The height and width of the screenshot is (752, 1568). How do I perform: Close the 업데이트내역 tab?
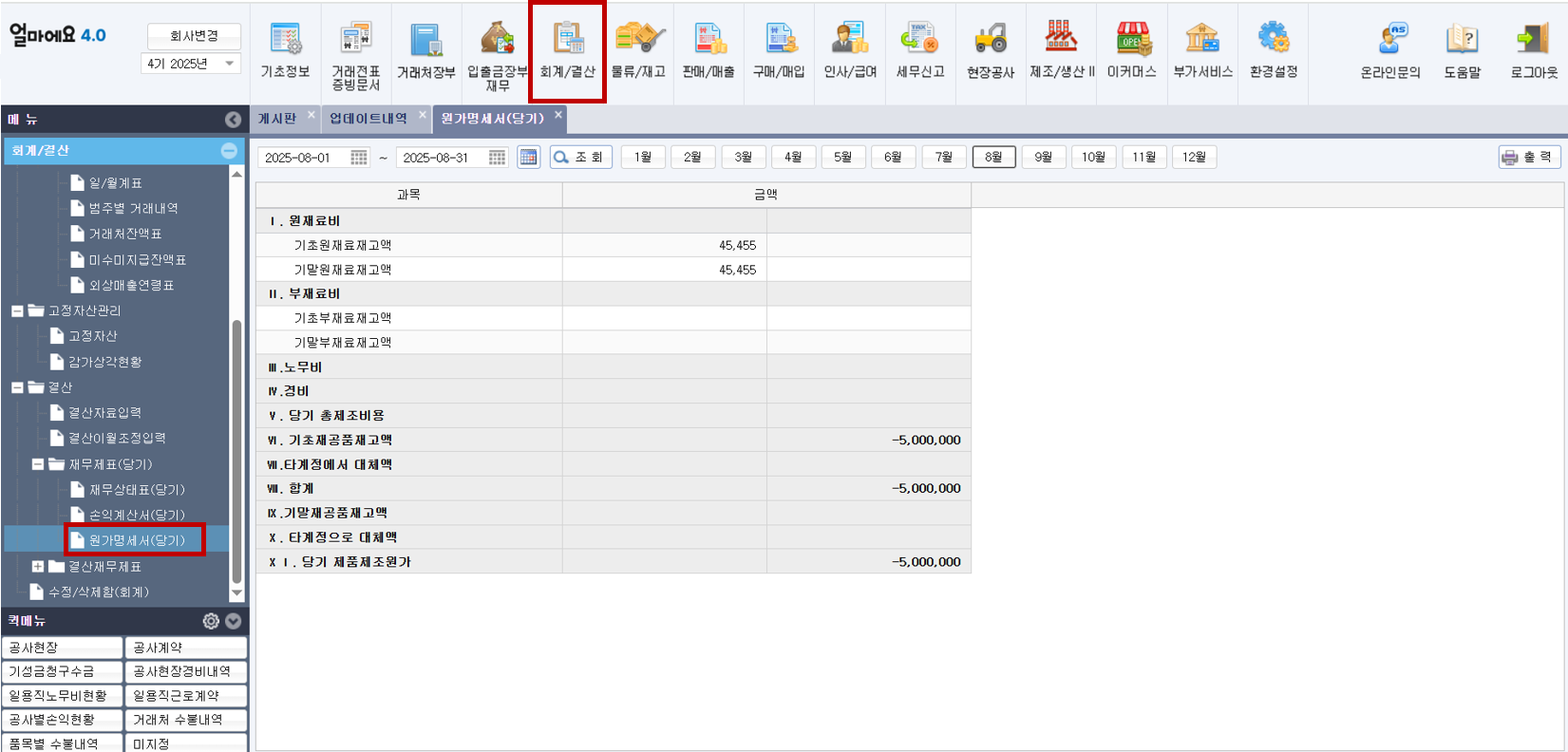[423, 115]
